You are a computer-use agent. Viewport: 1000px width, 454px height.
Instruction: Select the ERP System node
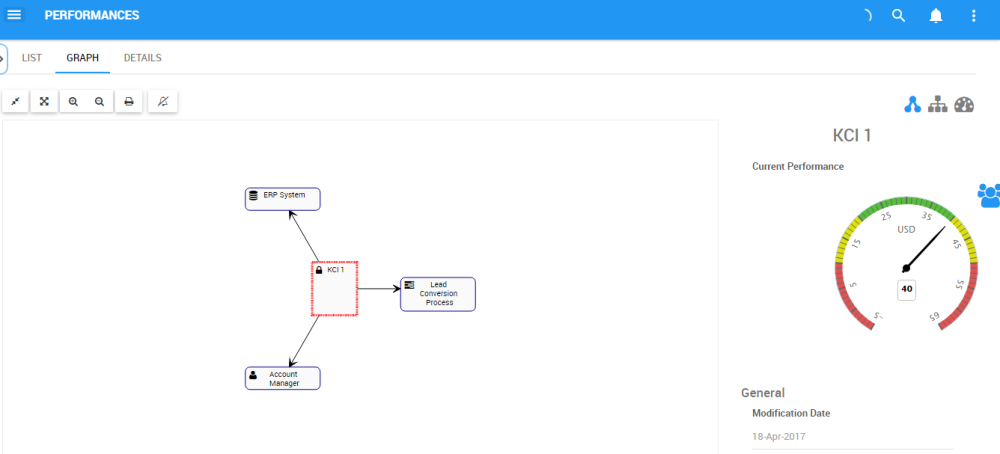pyautogui.click(x=283, y=199)
